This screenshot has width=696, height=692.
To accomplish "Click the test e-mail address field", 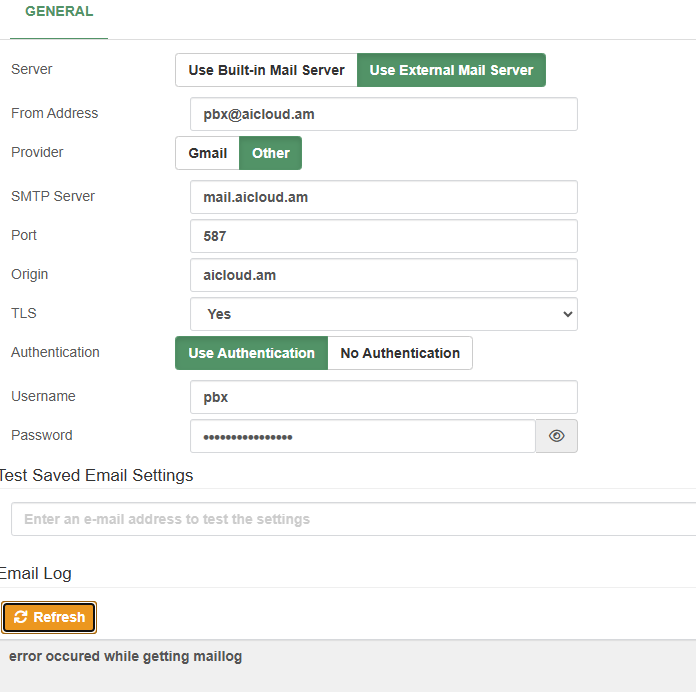I will tap(353, 519).
